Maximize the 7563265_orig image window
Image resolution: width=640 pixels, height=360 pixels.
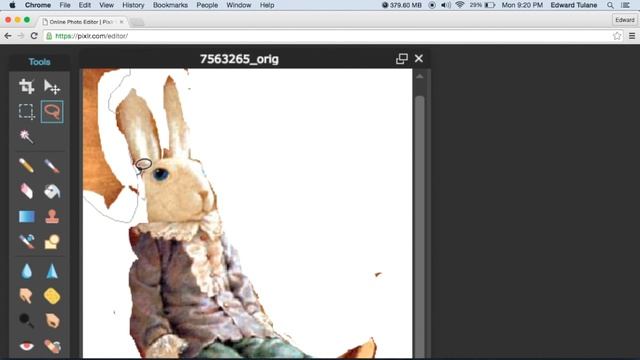click(402, 59)
